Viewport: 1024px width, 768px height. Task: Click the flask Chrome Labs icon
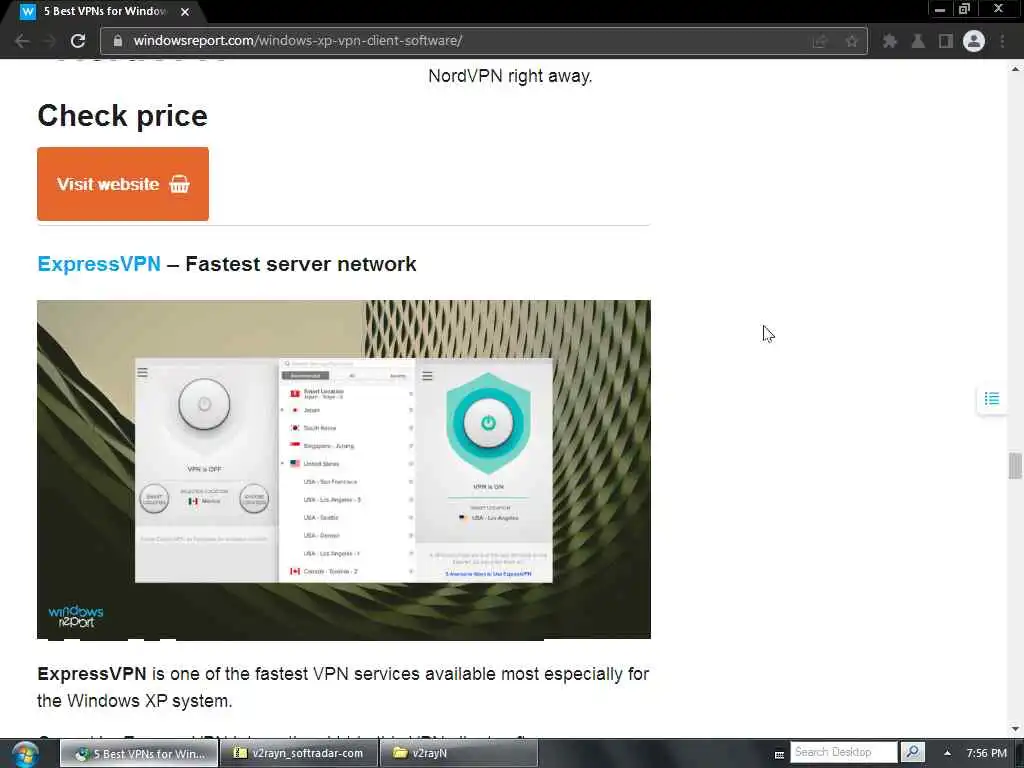pos(918,41)
